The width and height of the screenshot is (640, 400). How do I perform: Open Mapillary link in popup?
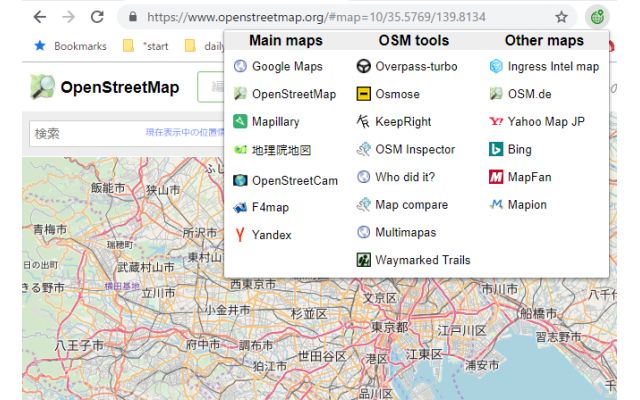coord(276,122)
